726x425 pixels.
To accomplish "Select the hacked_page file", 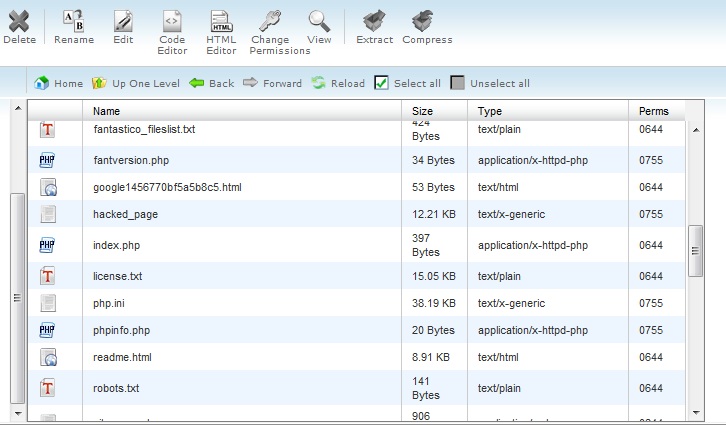I will click(125, 214).
